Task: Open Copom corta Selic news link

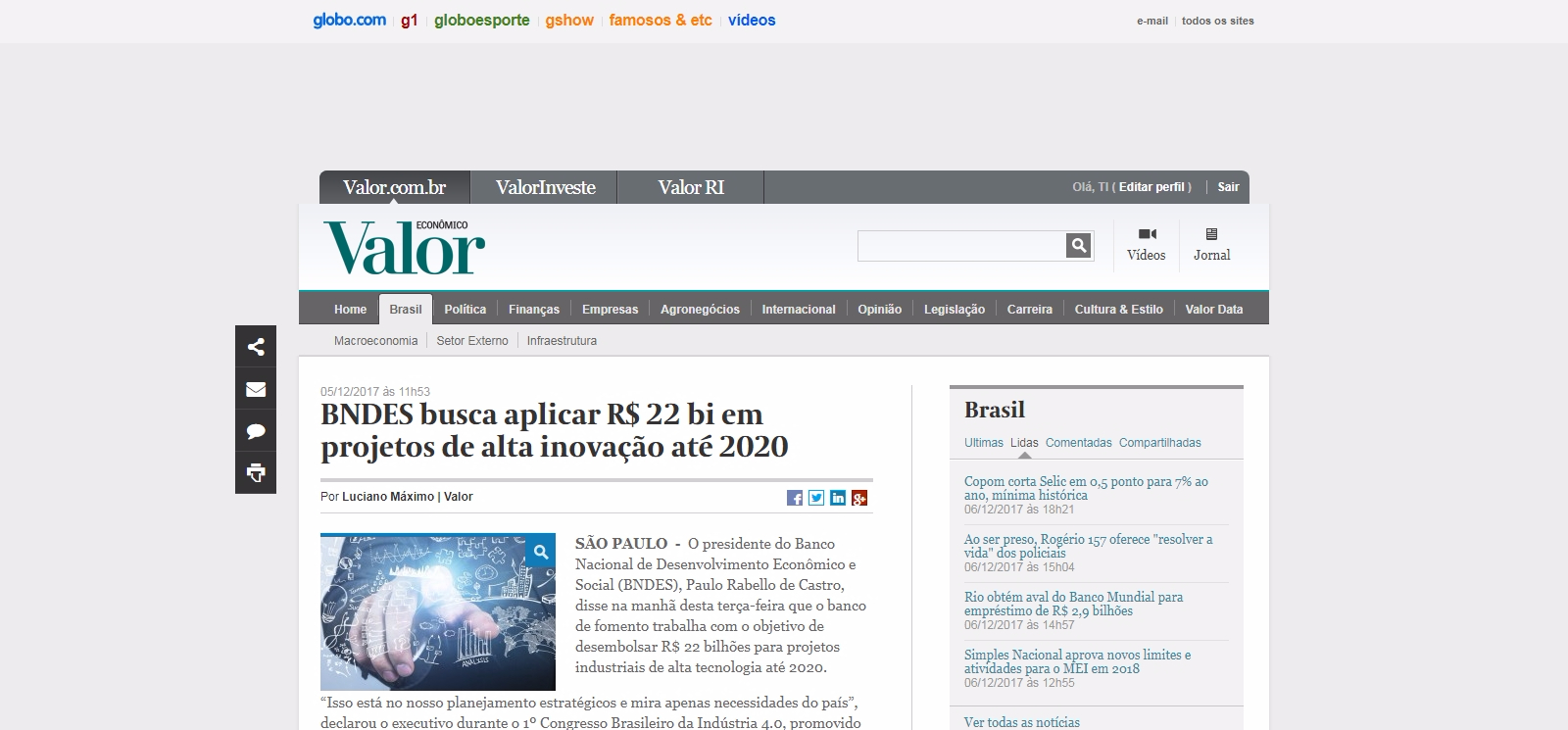Action: click(x=1086, y=488)
